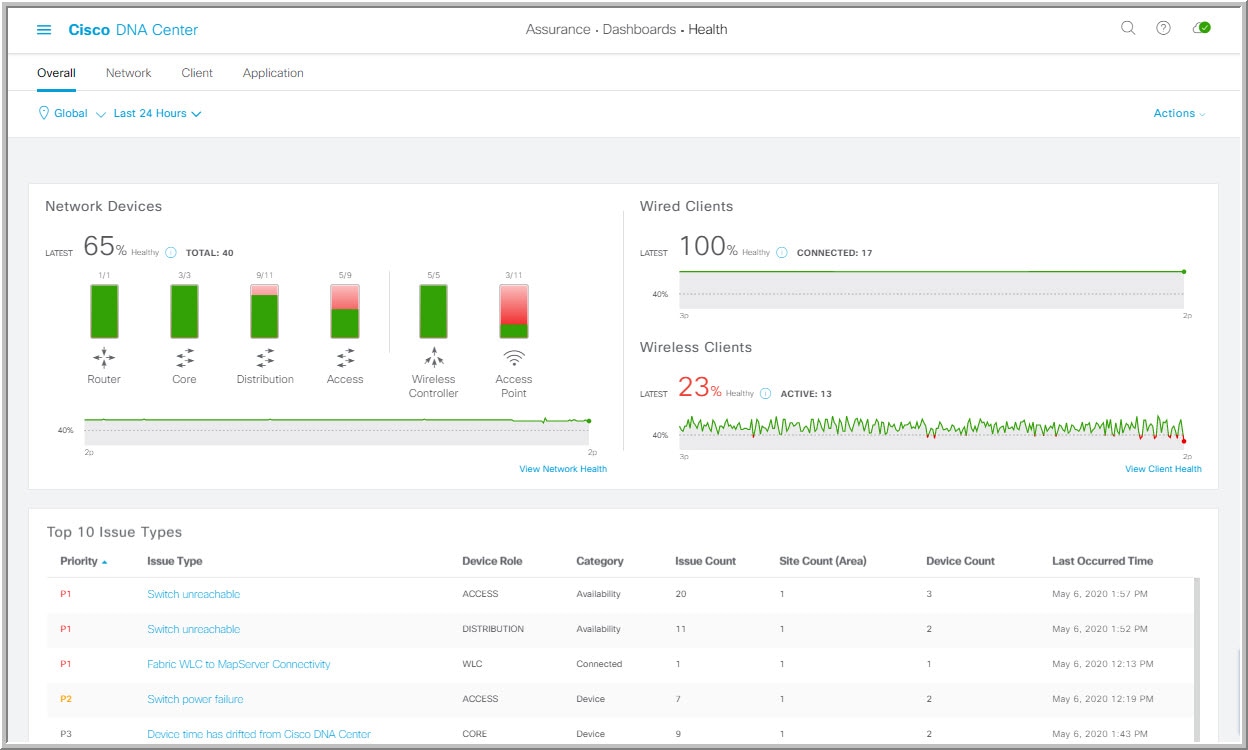Switch to the Network tab
1248x750 pixels.
(x=128, y=72)
